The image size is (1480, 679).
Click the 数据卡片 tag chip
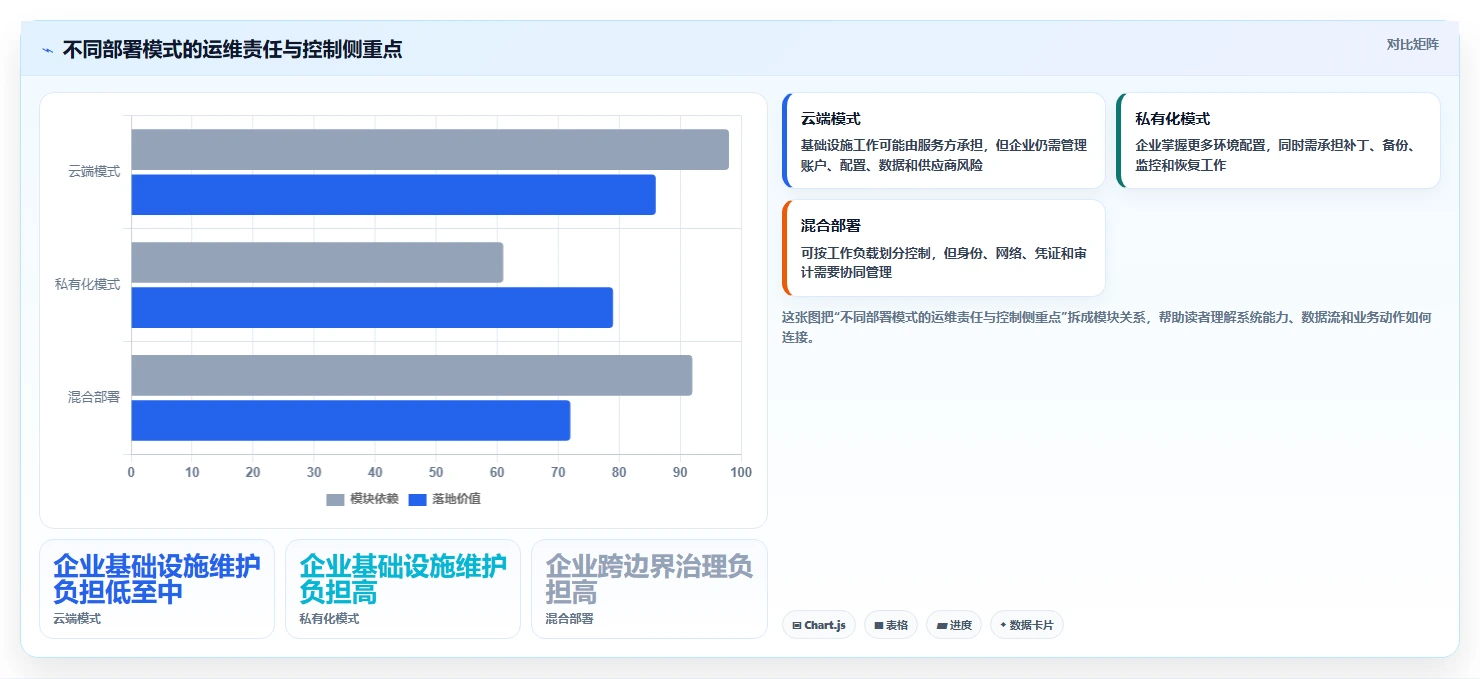tap(1027, 625)
